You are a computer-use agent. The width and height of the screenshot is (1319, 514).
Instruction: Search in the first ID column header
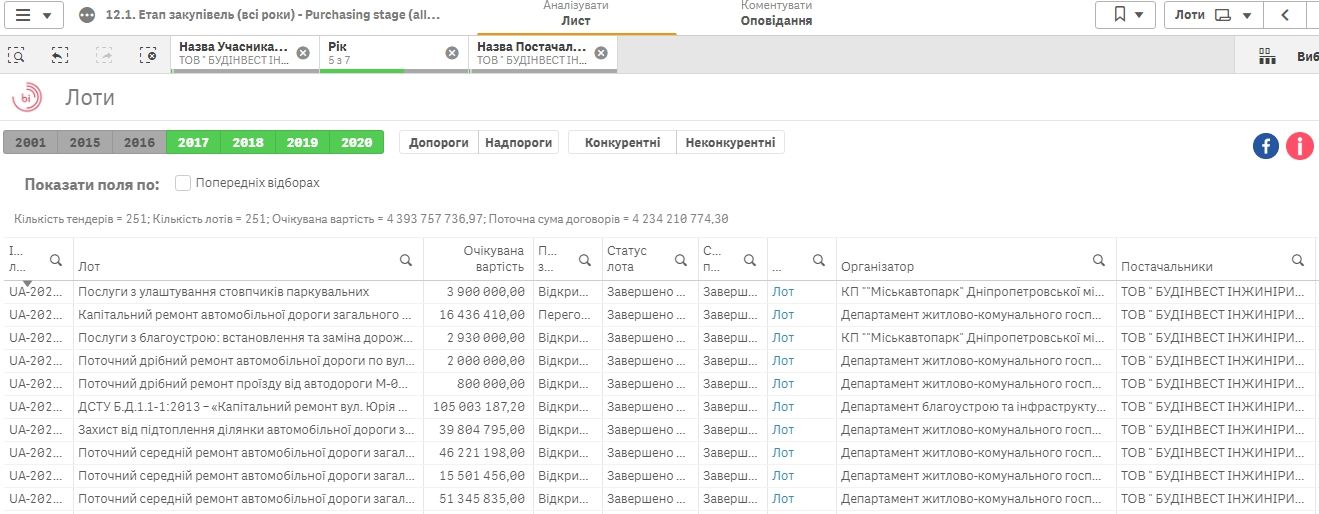(x=56, y=260)
